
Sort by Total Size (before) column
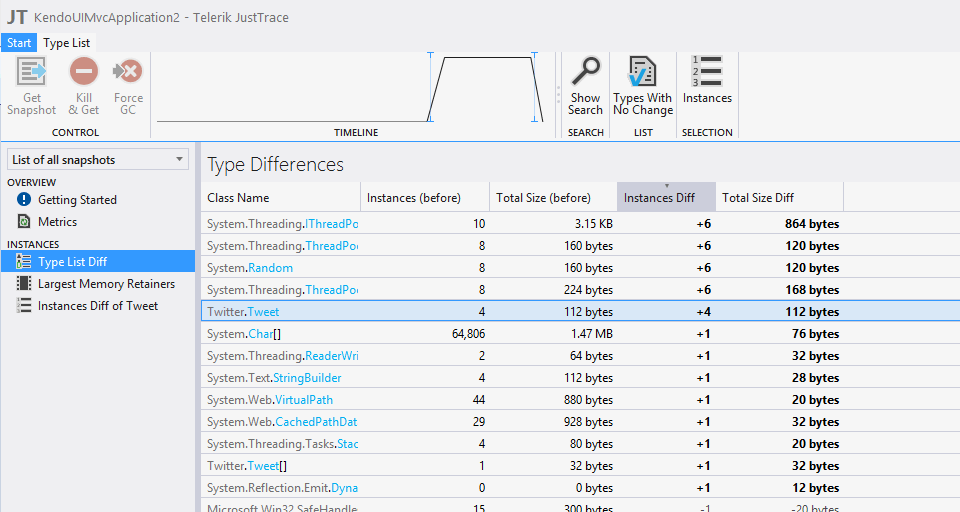pyautogui.click(x=553, y=197)
